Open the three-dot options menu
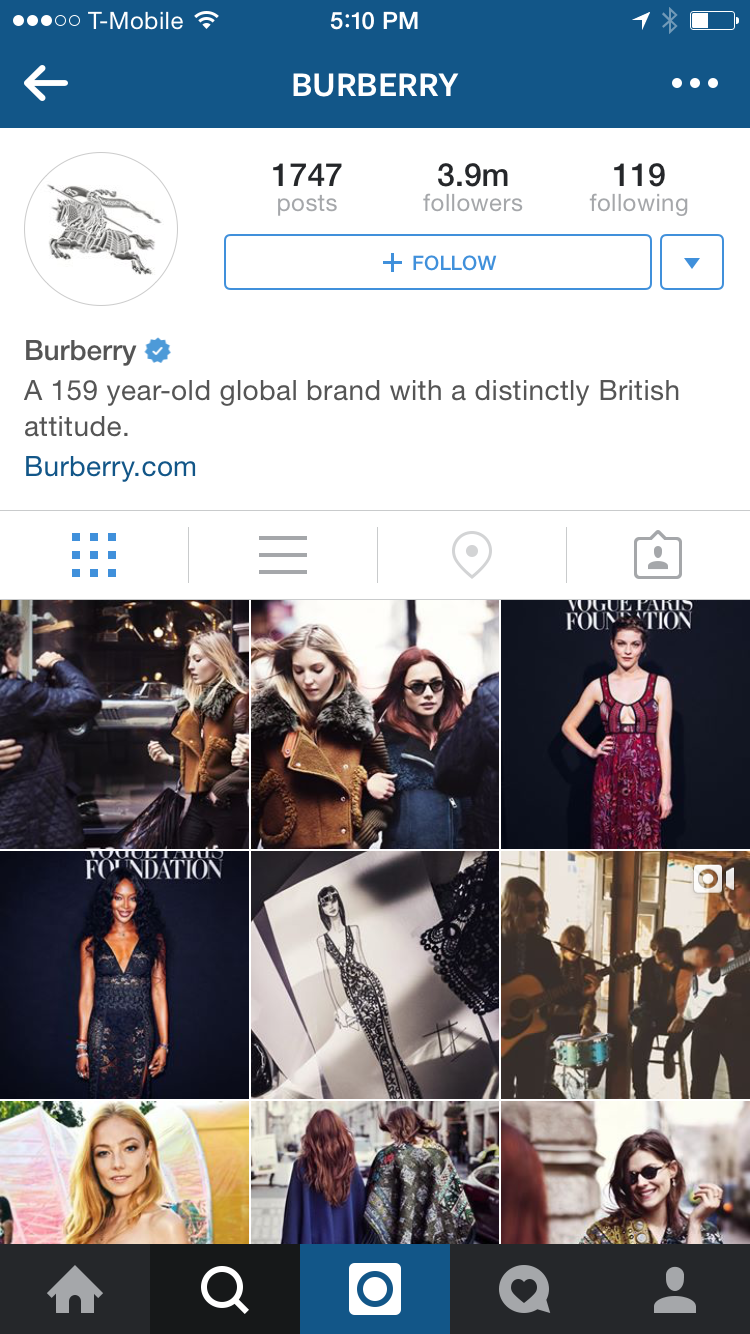This screenshot has width=750, height=1334. (x=695, y=84)
